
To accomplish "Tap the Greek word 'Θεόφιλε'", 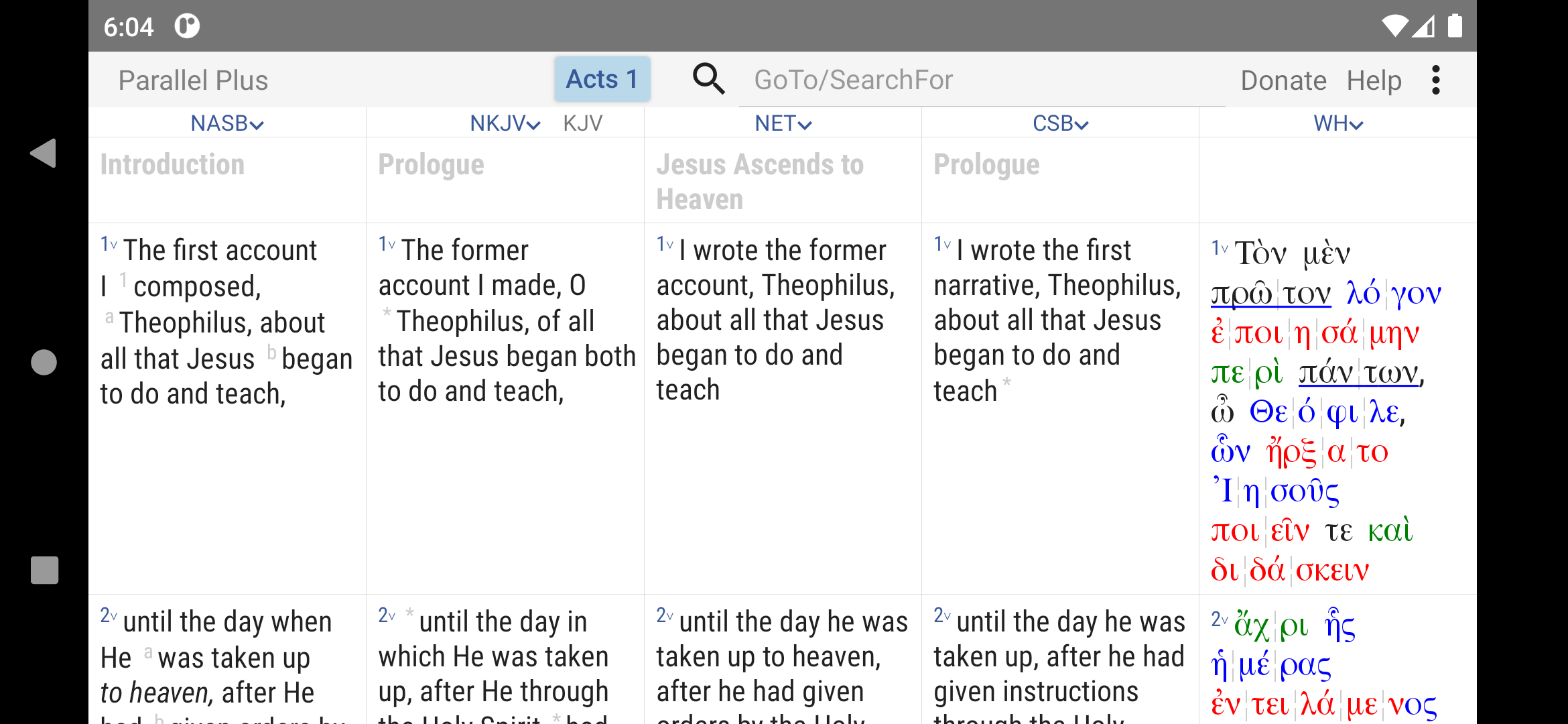I will [x=1325, y=412].
